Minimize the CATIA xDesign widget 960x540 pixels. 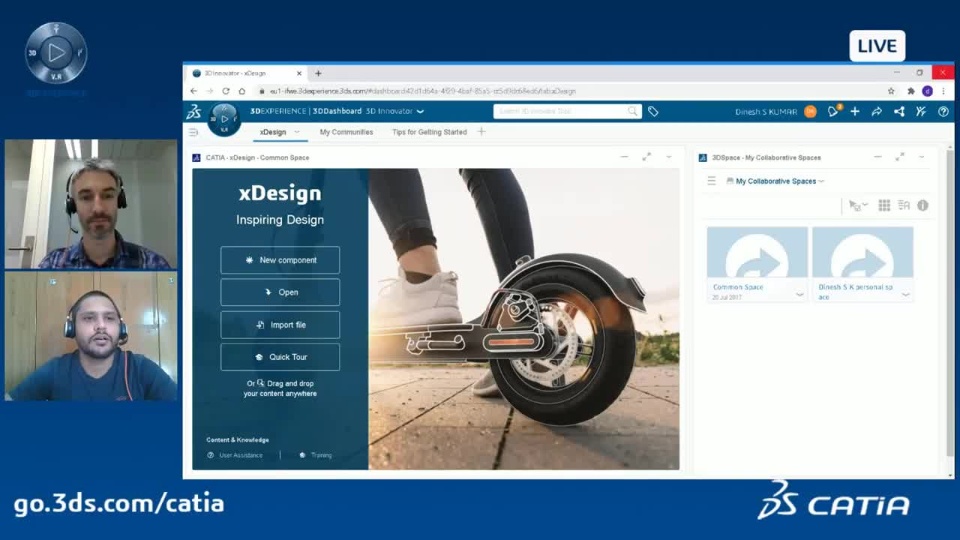pyautogui.click(x=624, y=157)
